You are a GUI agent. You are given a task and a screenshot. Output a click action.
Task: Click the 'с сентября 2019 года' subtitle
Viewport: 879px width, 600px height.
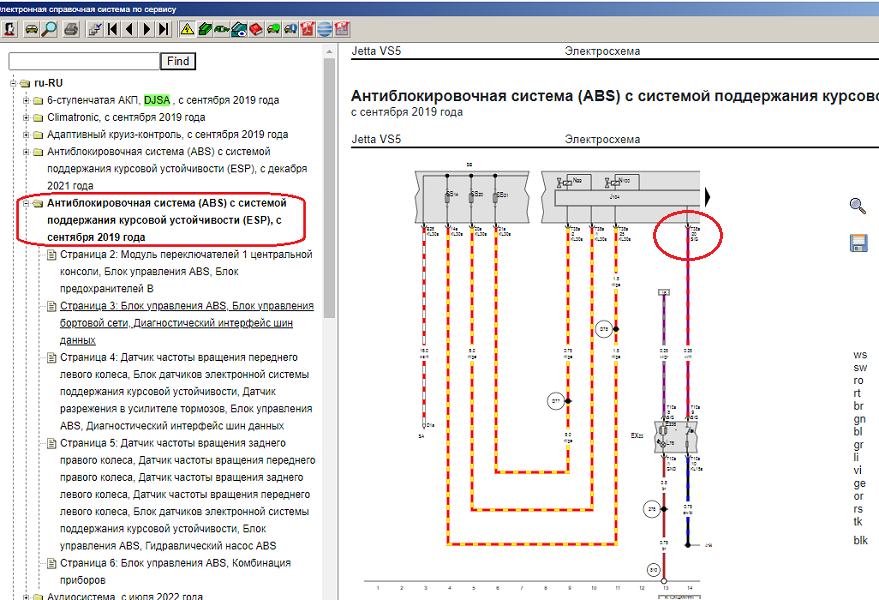pos(407,112)
